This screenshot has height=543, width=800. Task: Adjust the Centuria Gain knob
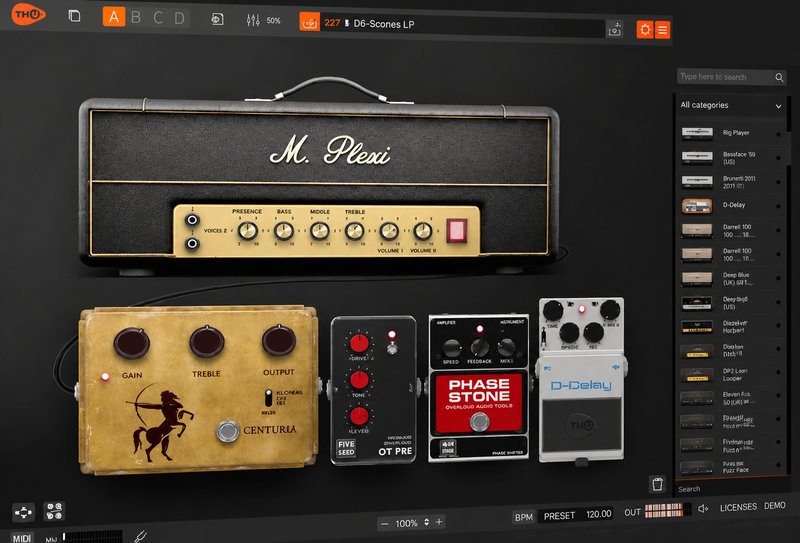pos(132,343)
